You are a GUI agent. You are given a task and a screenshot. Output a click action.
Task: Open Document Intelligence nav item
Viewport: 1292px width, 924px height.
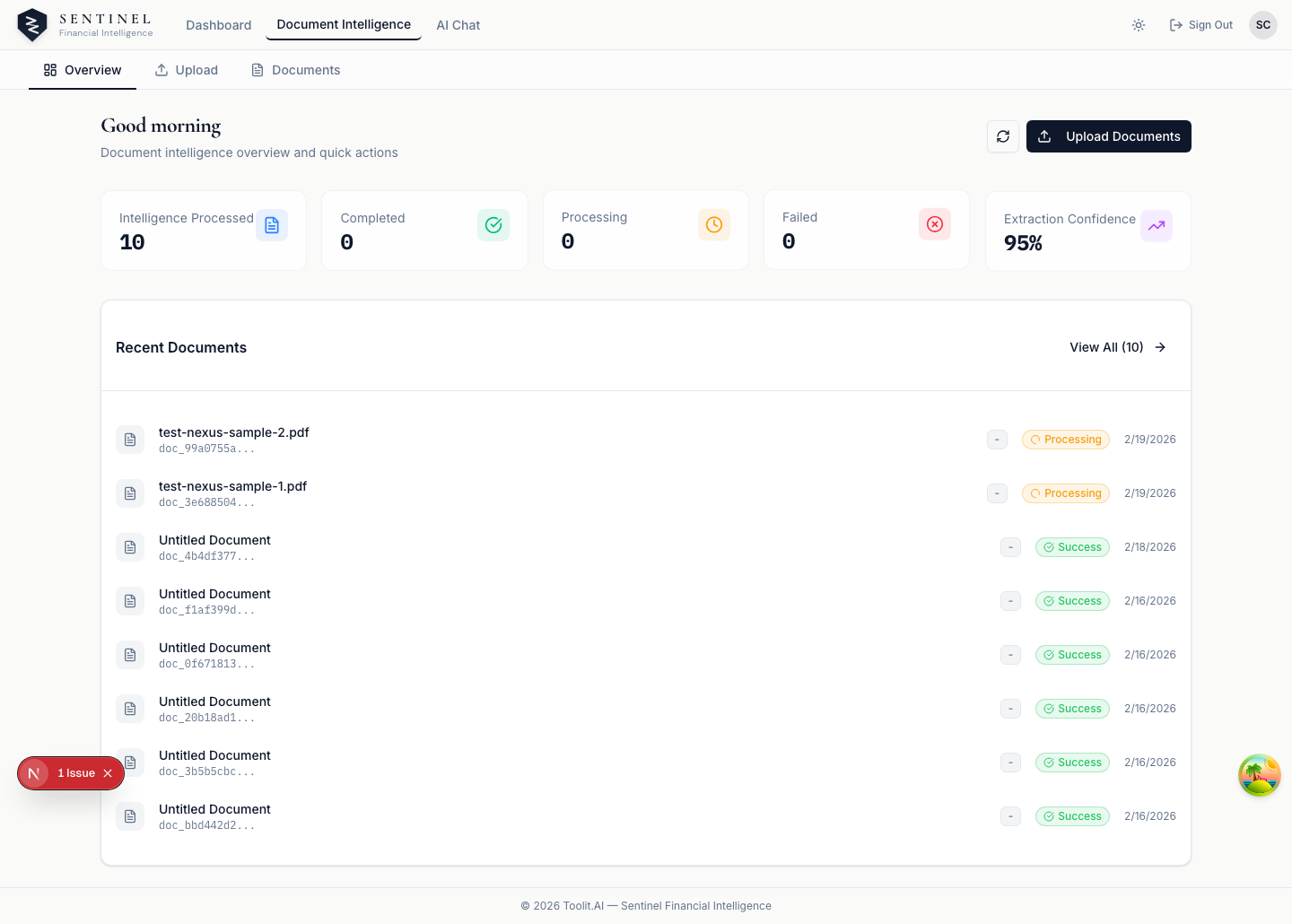[344, 24]
